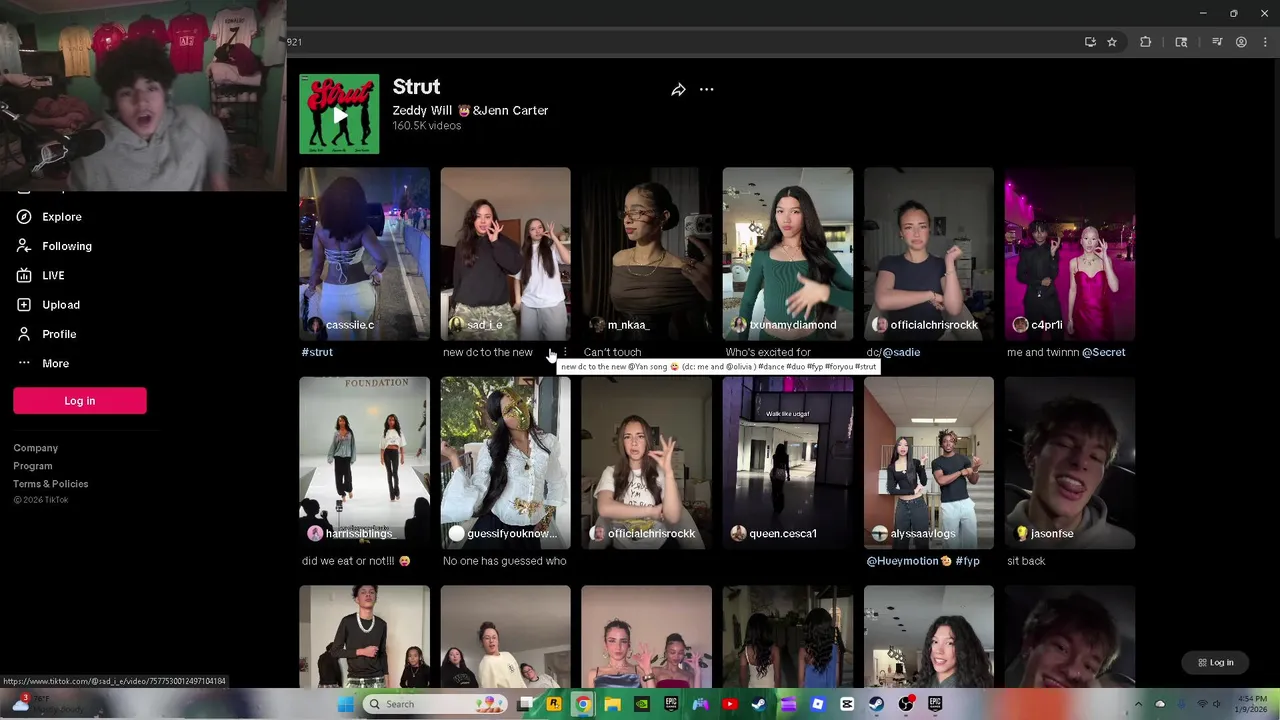The image size is (1280, 720).
Task: Click the #strut hashtag caption
Action: [x=317, y=352]
